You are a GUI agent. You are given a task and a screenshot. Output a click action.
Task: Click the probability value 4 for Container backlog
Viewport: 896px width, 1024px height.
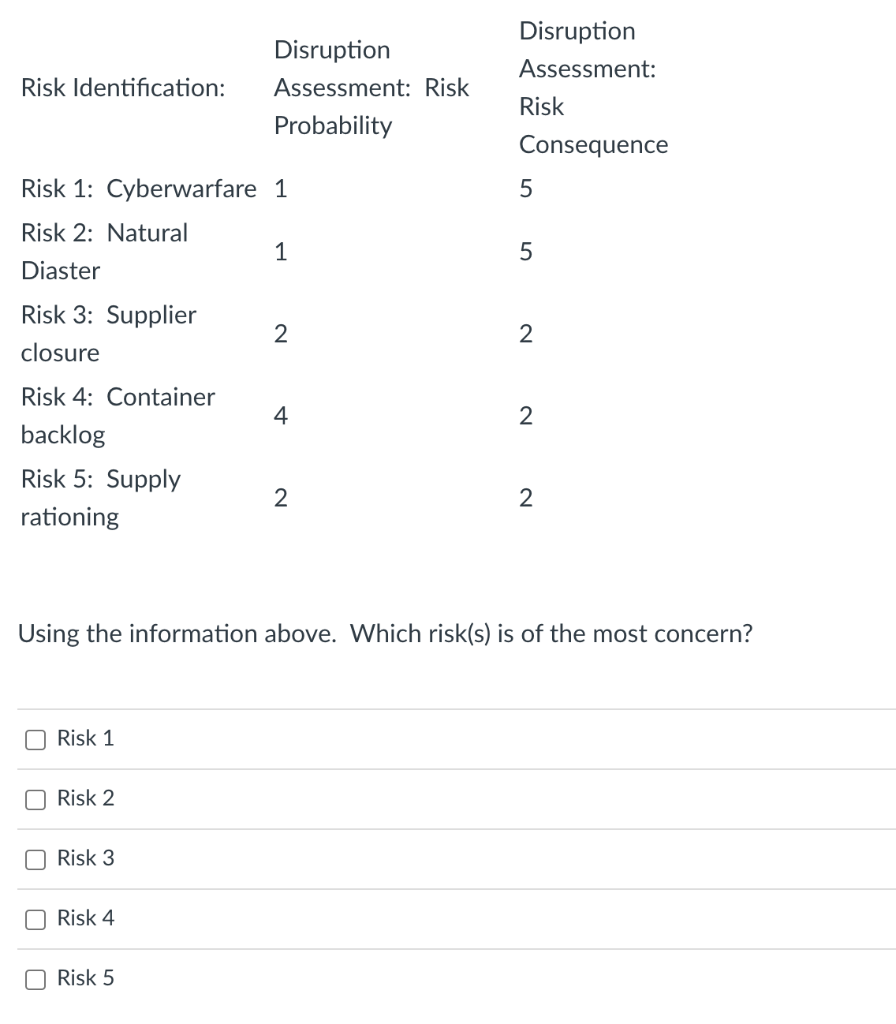[x=283, y=415]
